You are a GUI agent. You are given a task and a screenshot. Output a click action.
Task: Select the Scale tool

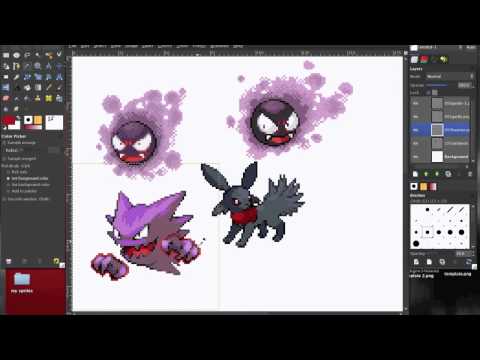pos(38,77)
